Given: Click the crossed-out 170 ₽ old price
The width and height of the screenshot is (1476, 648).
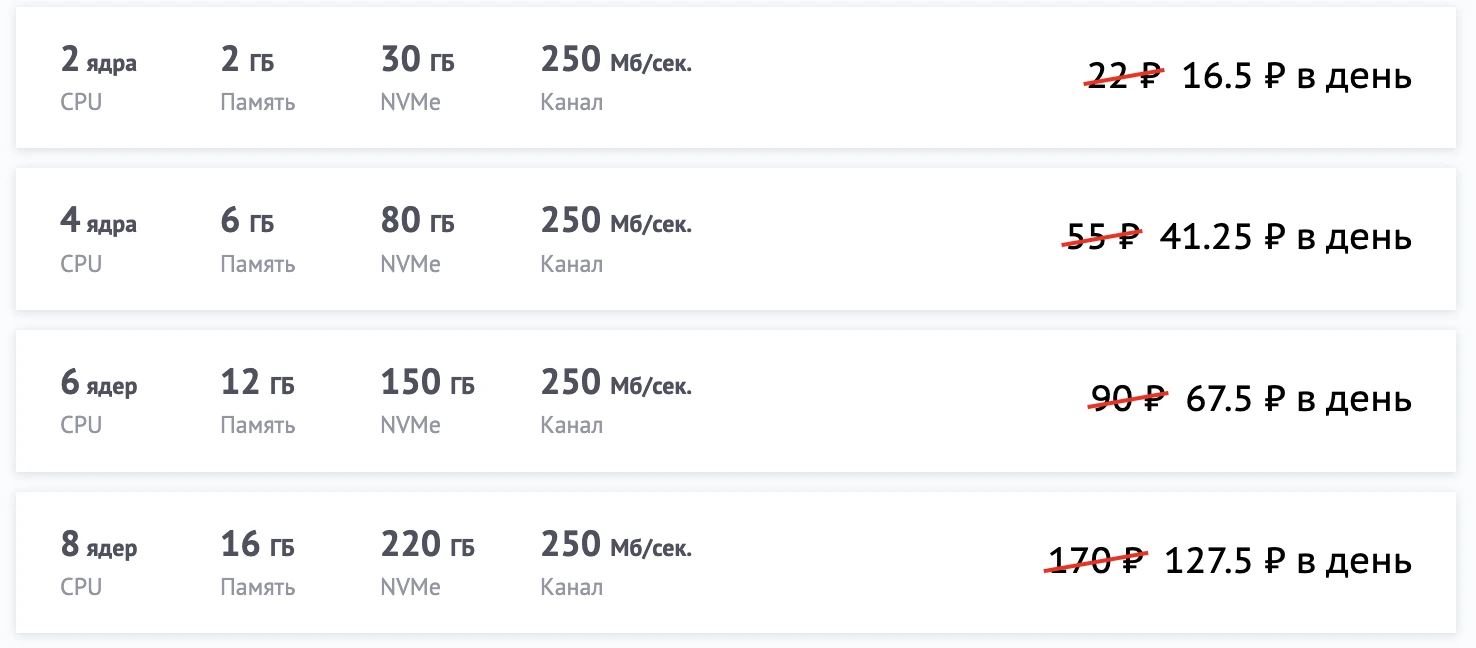Looking at the screenshot, I should pyautogui.click(x=1096, y=561).
